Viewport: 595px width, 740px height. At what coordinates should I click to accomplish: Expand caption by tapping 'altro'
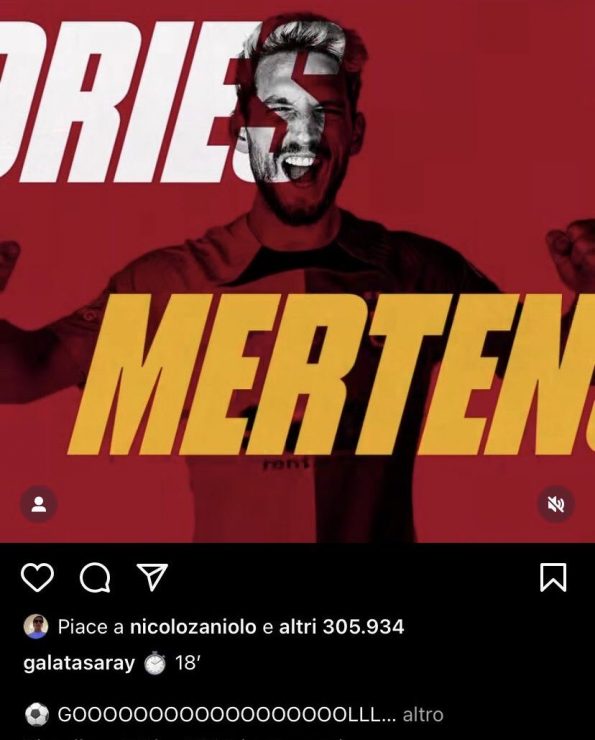[x=423, y=715]
